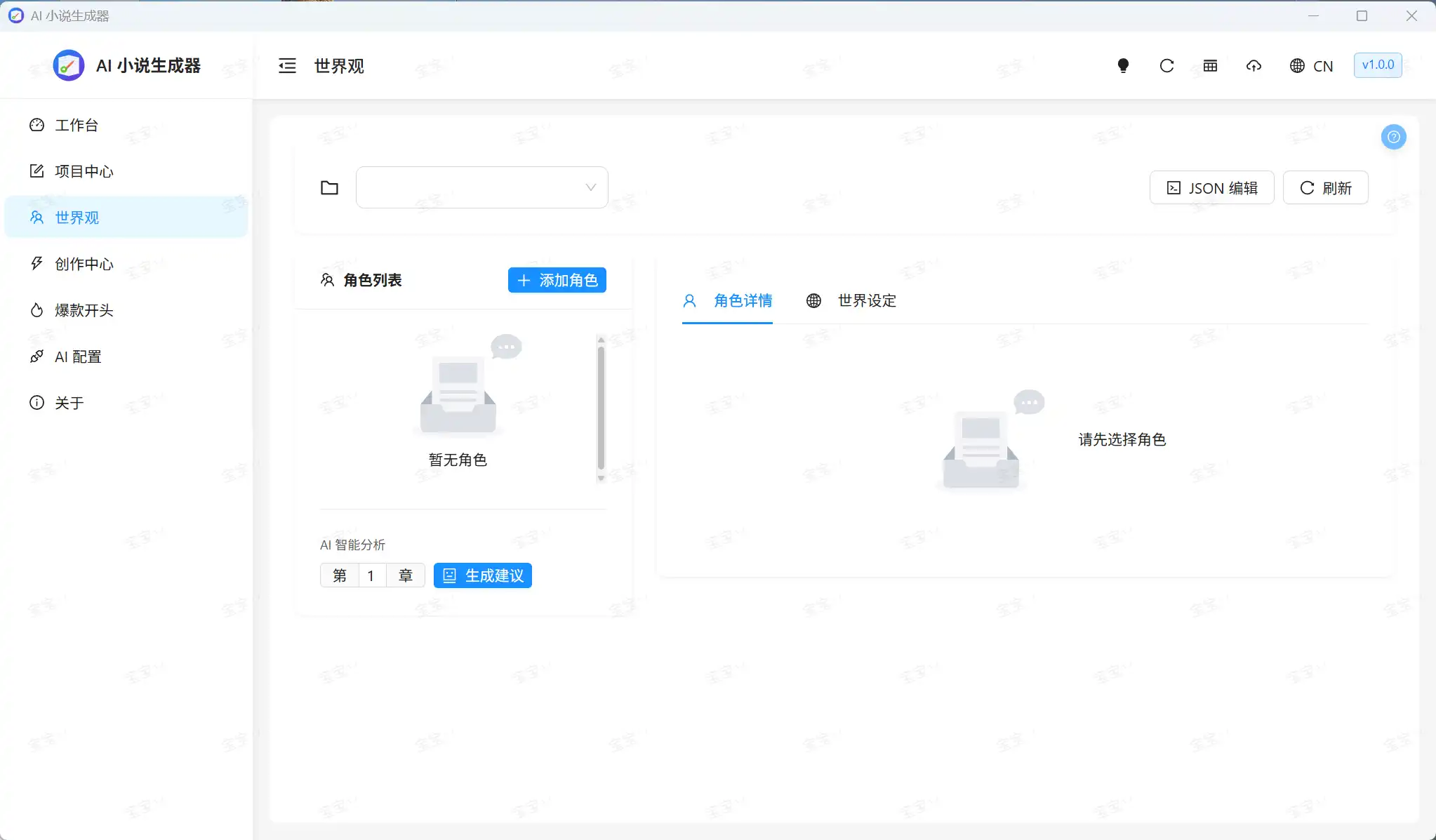1436x840 pixels.
Task: Open 爆款开头 from the sidebar
Action: pos(84,310)
